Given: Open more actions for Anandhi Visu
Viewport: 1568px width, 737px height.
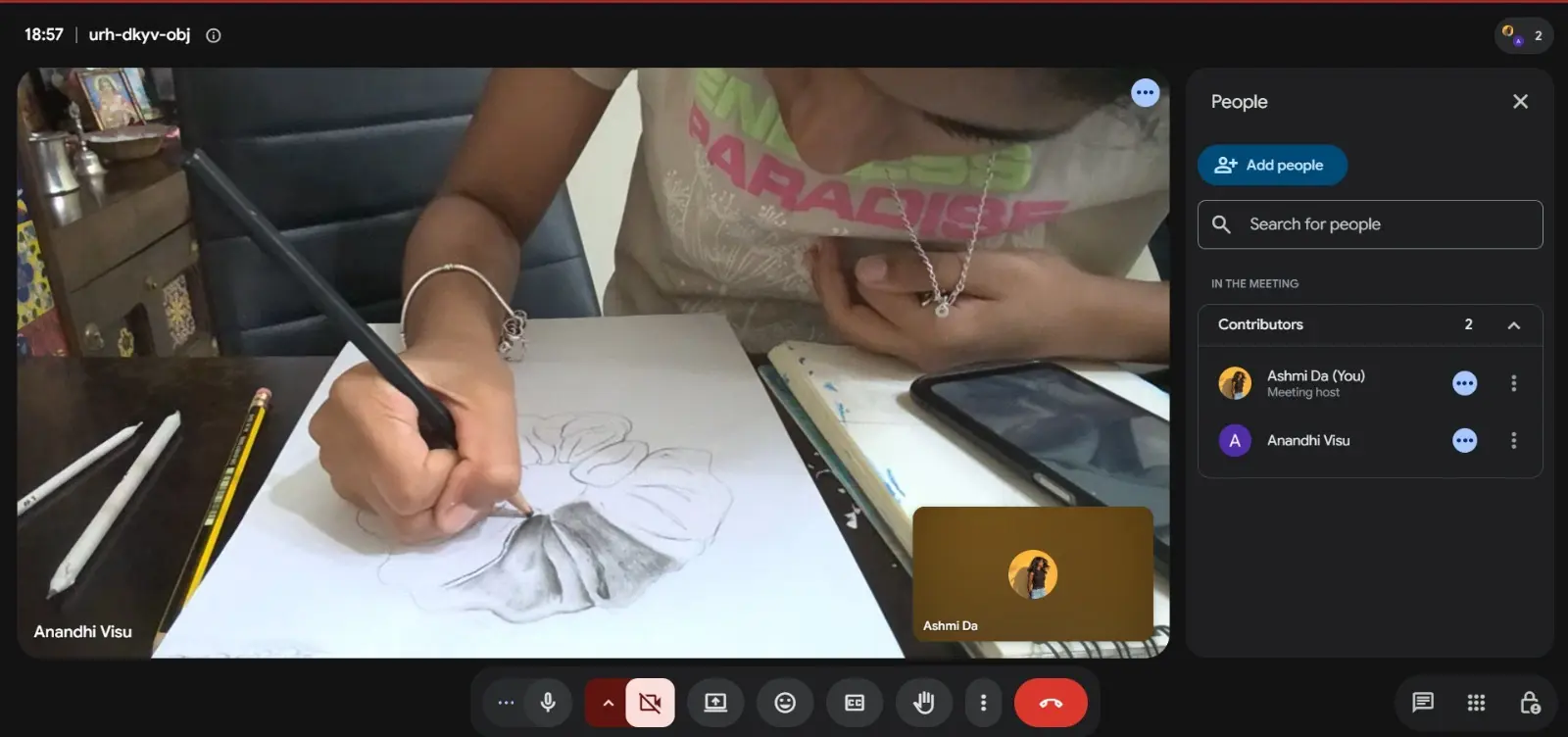Looking at the screenshot, I should (x=1513, y=441).
